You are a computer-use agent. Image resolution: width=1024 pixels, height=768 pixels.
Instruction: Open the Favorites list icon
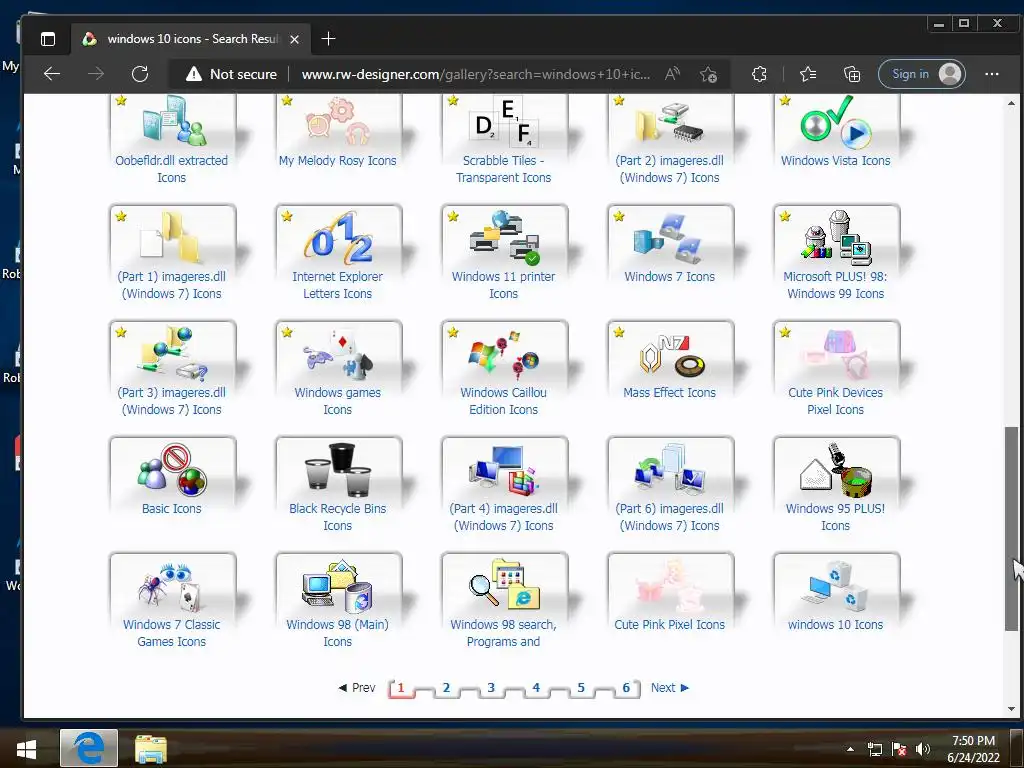coord(808,74)
